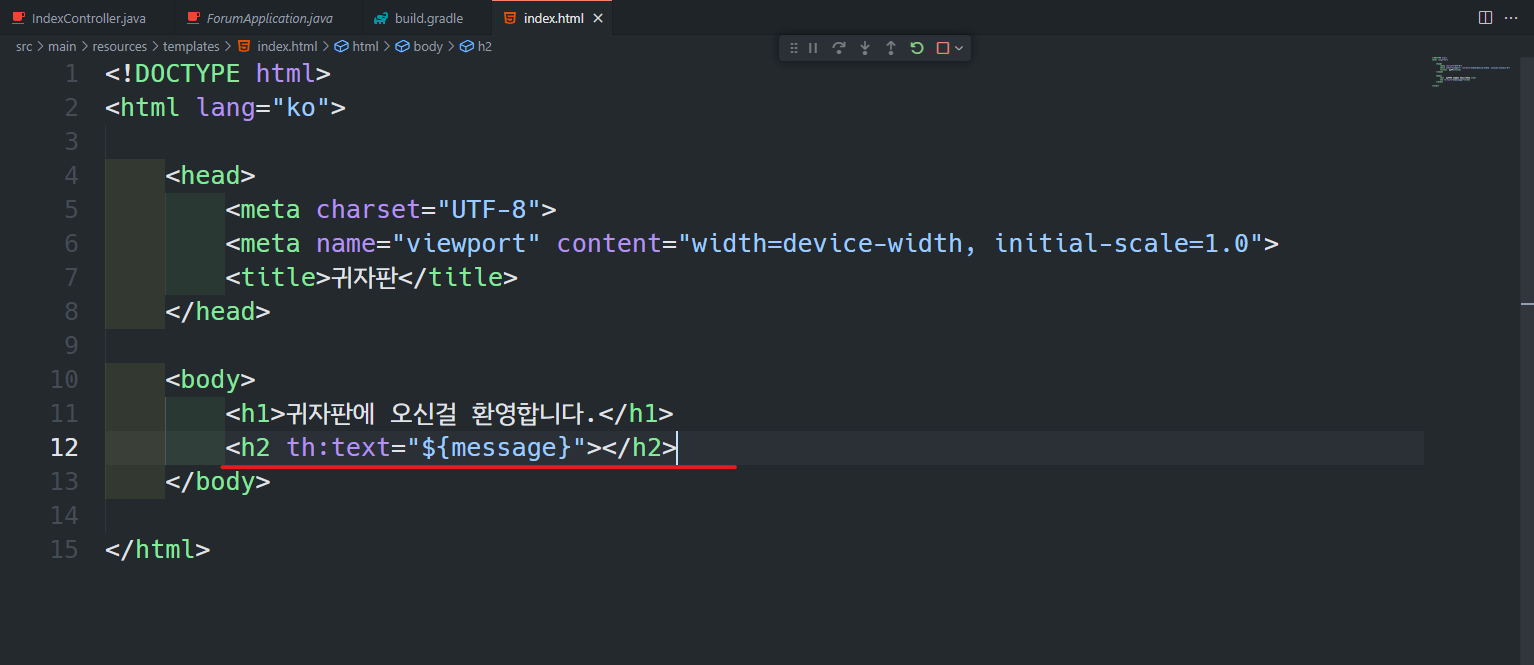This screenshot has width=1534, height=665.
Task: Click the src breadcrumb
Action: [x=24, y=46]
